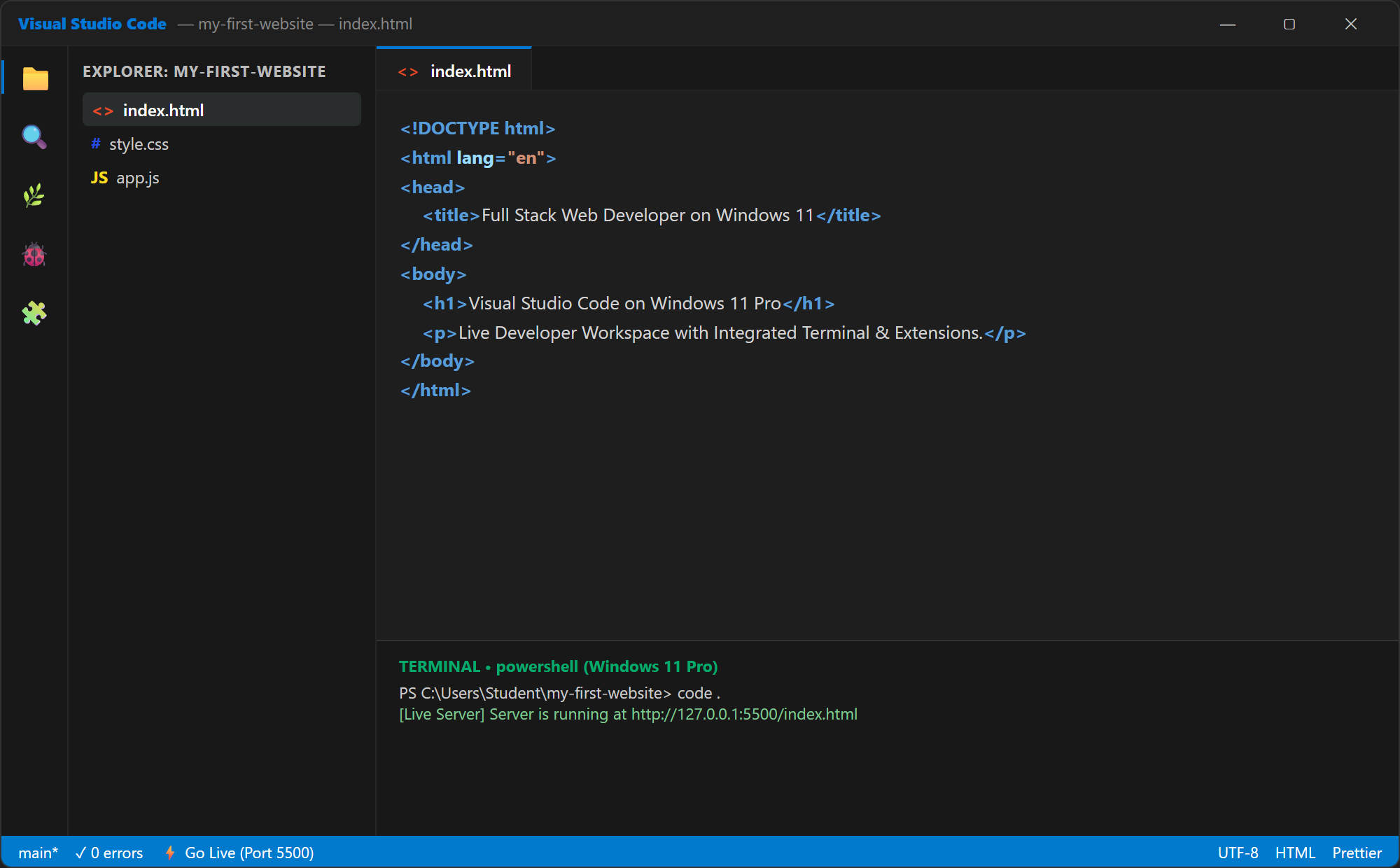This screenshot has width=1400, height=868.
Task: Click the Prettier formatter status item
Action: (x=1357, y=853)
